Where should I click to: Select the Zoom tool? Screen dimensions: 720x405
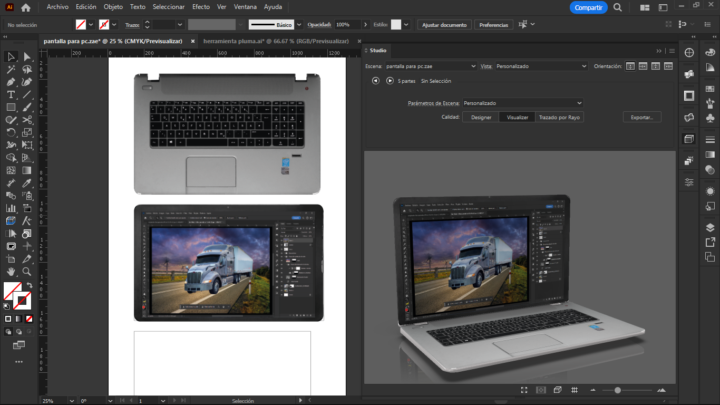pyautogui.click(x=27, y=271)
